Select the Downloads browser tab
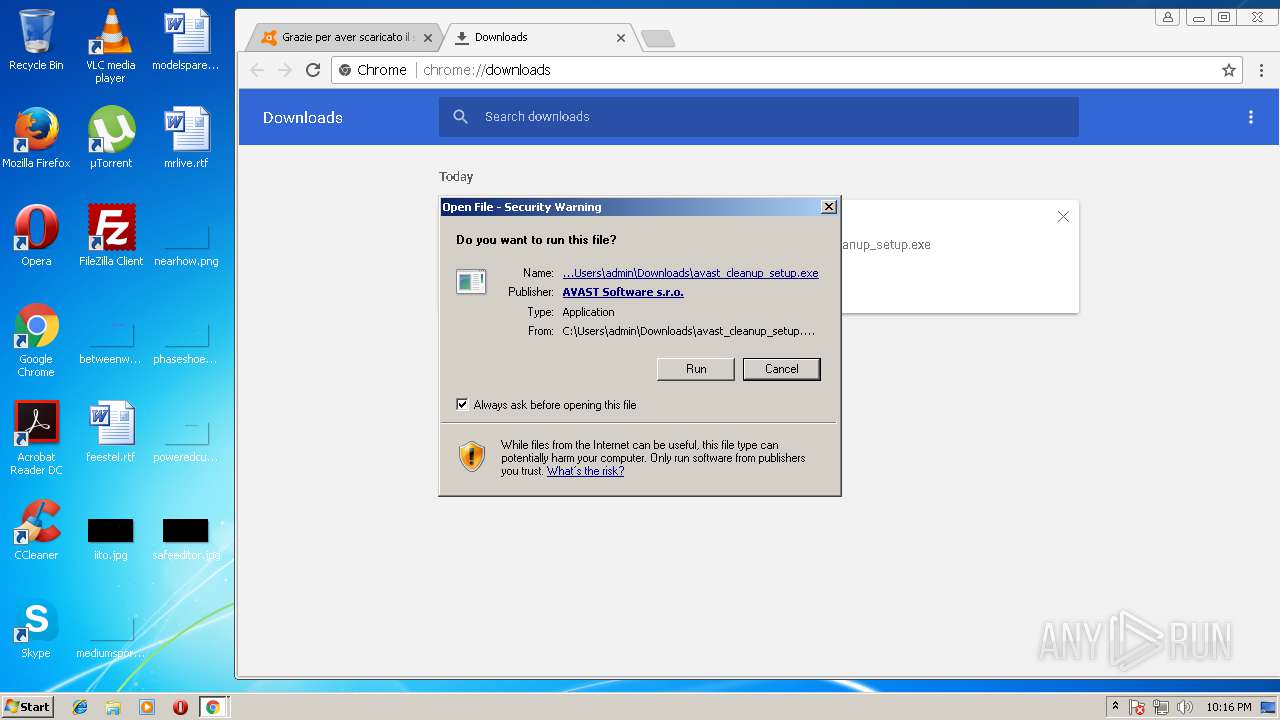Screen dimensions: 1280x720 538,37
